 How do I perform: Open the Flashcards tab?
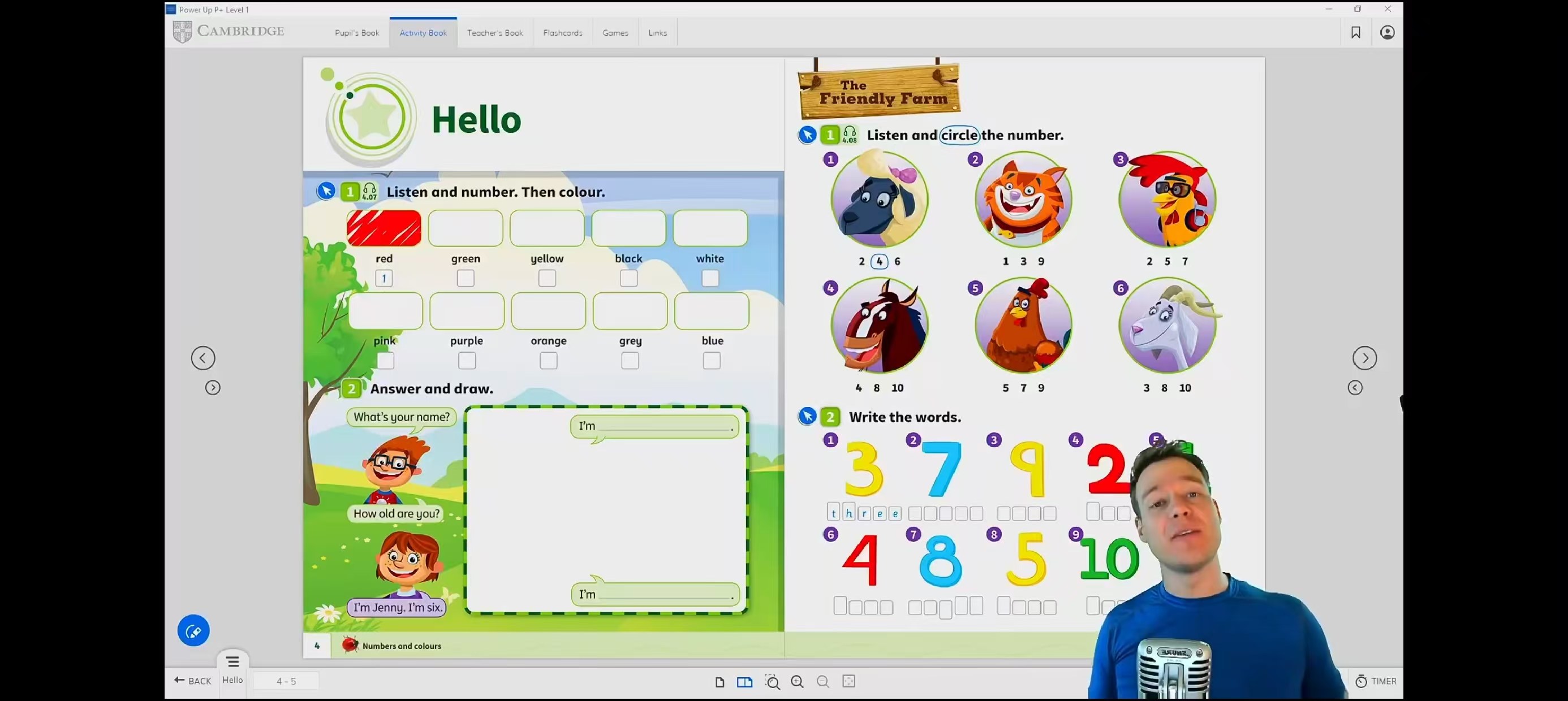562,33
